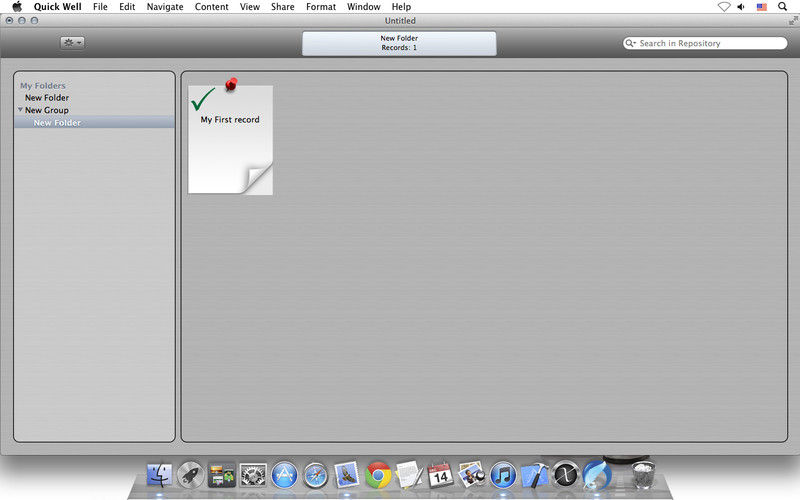Viewport: 800px width, 500px height.
Task: Select the My First record note thumbnail
Action: [x=231, y=140]
